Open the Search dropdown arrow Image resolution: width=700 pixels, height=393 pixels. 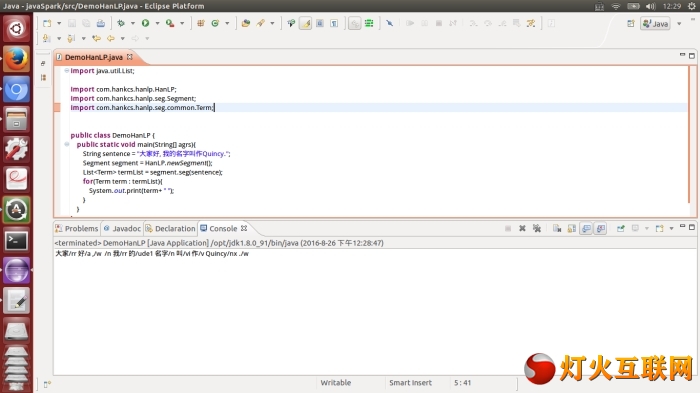272,23
